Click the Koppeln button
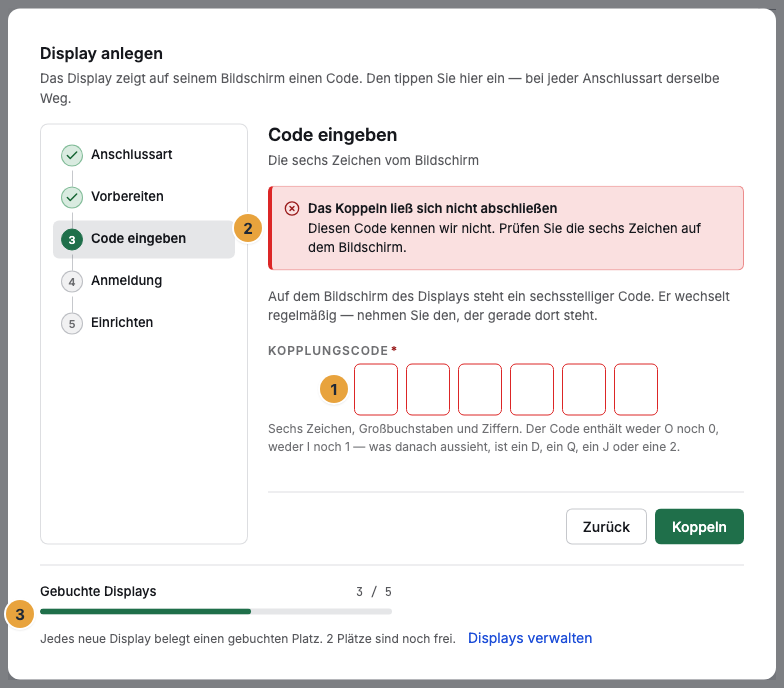The width and height of the screenshot is (784, 688). coord(699,526)
